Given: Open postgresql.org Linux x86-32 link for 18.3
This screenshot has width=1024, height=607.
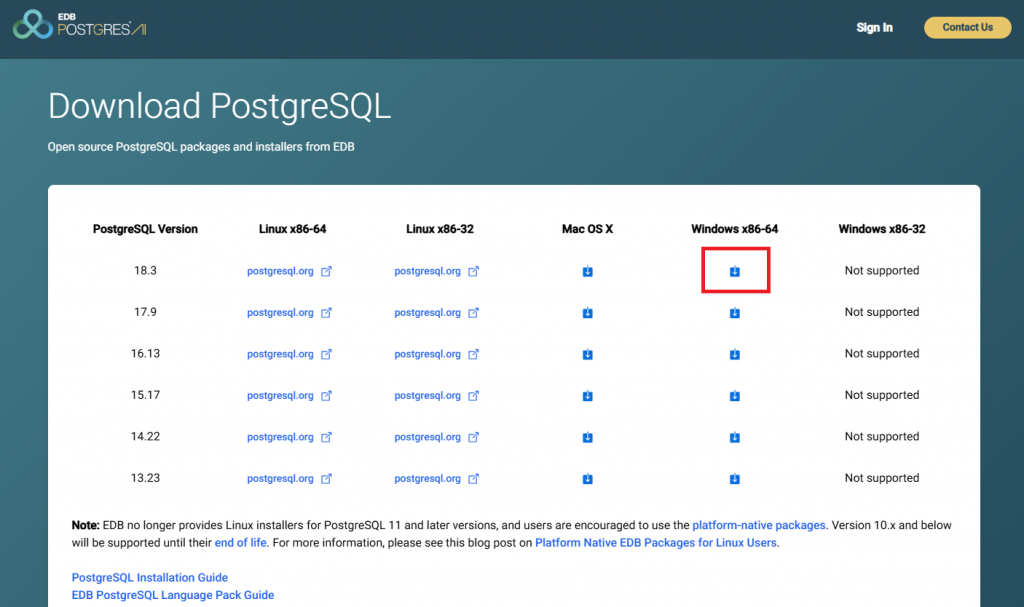Looking at the screenshot, I should point(437,271).
